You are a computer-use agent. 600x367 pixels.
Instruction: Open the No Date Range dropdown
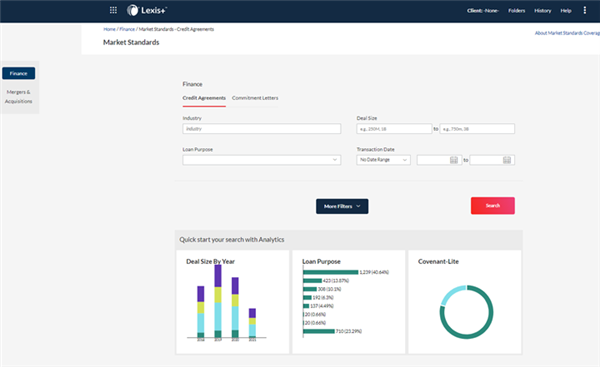tap(383, 160)
